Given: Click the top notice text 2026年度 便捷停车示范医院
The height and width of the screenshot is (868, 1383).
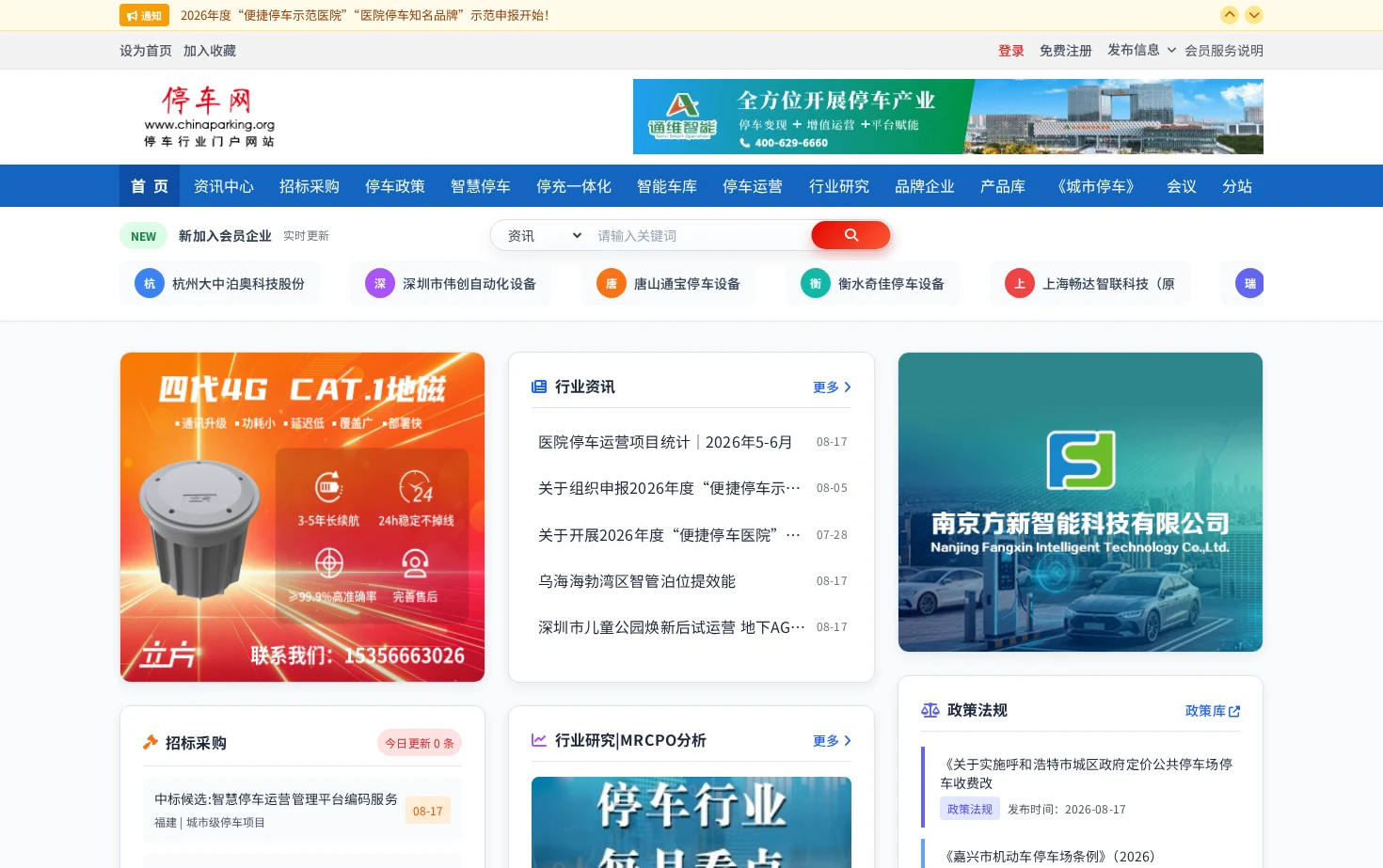Looking at the screenshot, I should click(364, 15).
